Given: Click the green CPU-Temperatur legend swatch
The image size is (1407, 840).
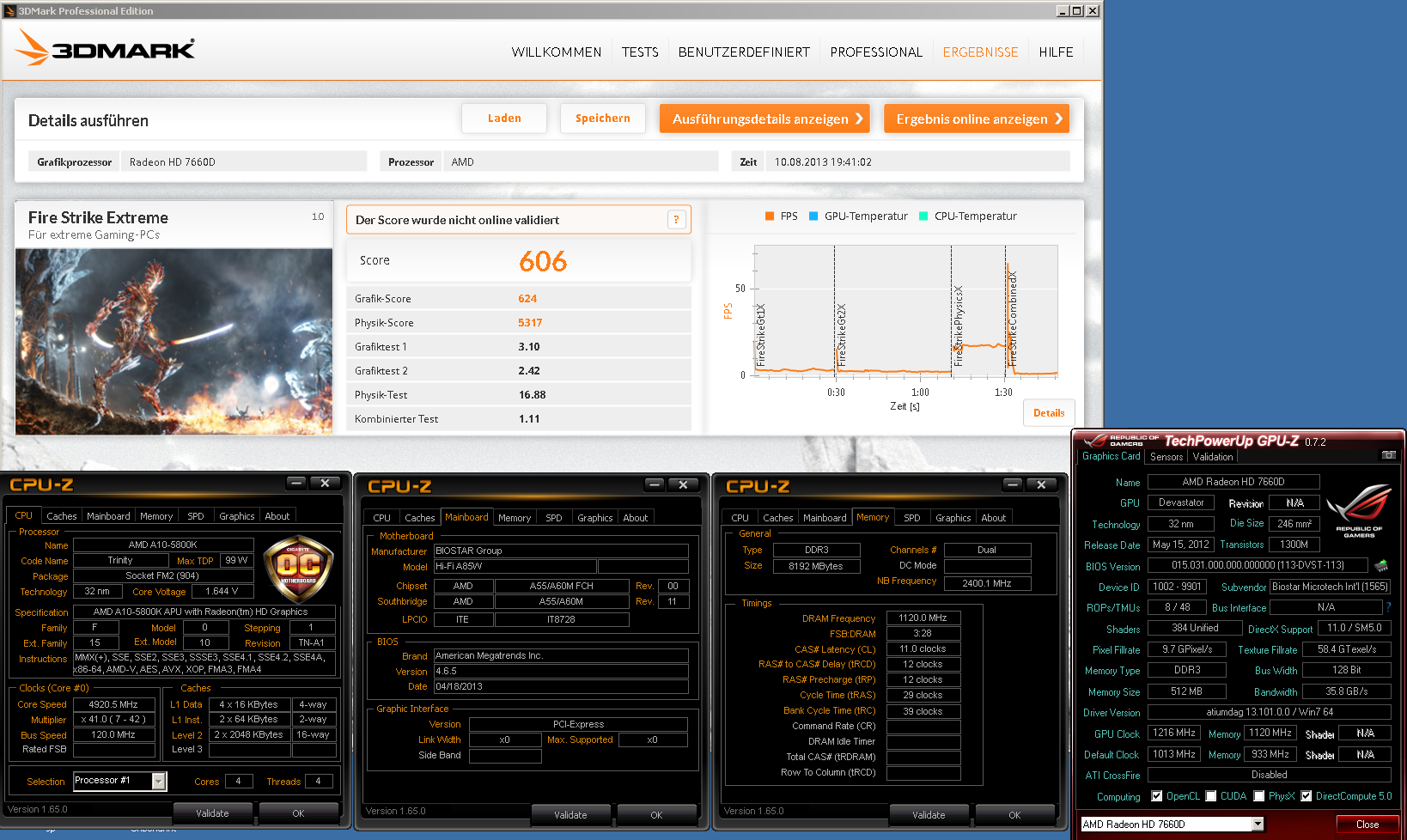Looking at the screenshot, I should tap(923, 216).
